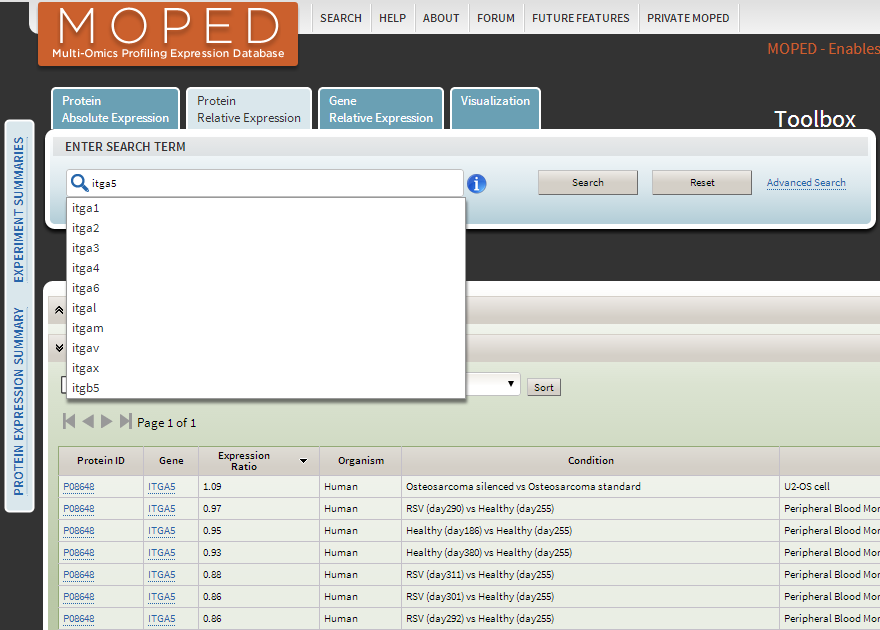Select itgav from the autocomplete suggestions
Image resolution: width=880 pixels, height=630 pixels.
pyautogui.click(x=85, y=347)
